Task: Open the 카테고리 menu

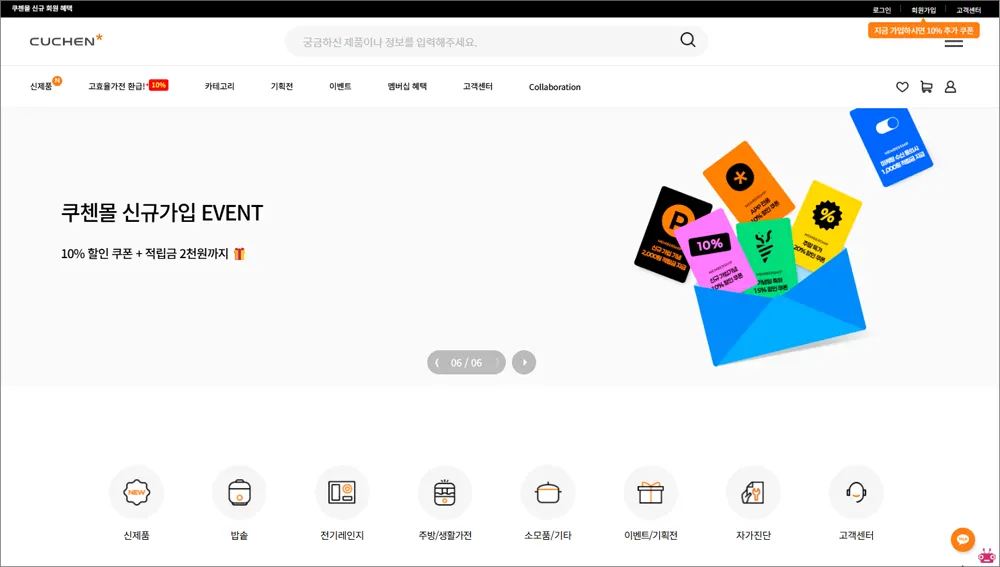Action: pyautogui.click(x=219, y=87)
